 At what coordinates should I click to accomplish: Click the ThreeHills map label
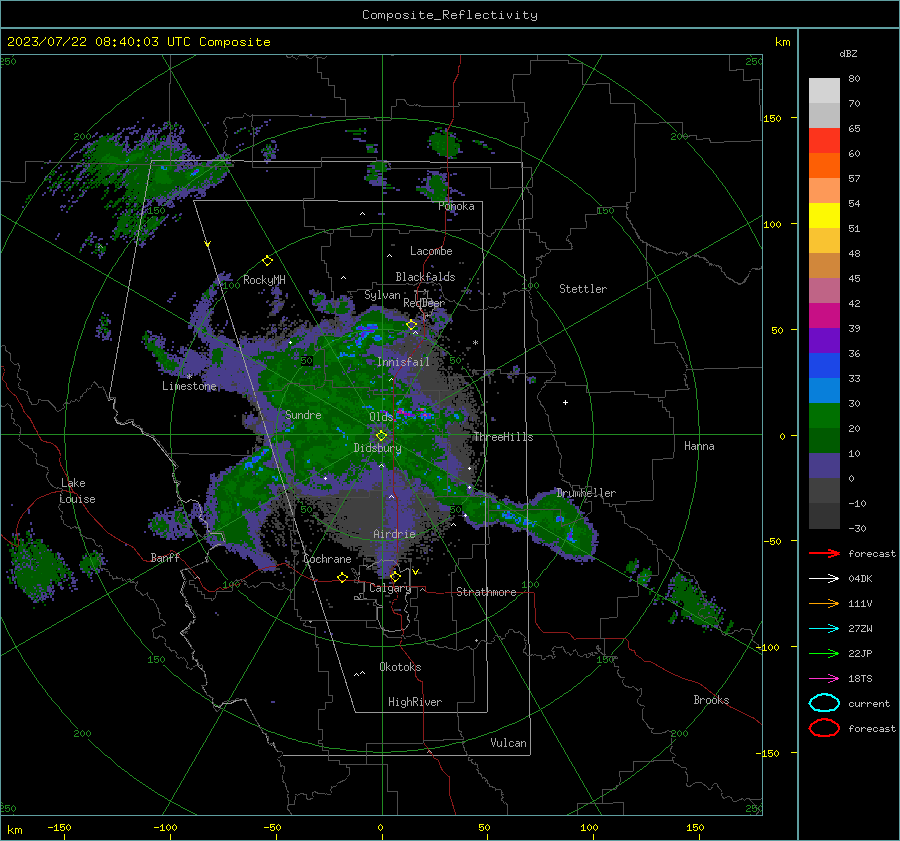(503, 437)
